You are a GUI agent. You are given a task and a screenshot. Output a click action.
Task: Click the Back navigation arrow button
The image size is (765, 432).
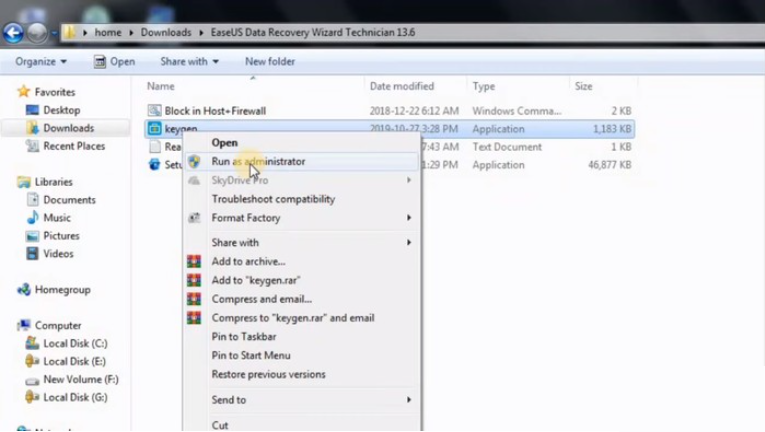[13, 33]
